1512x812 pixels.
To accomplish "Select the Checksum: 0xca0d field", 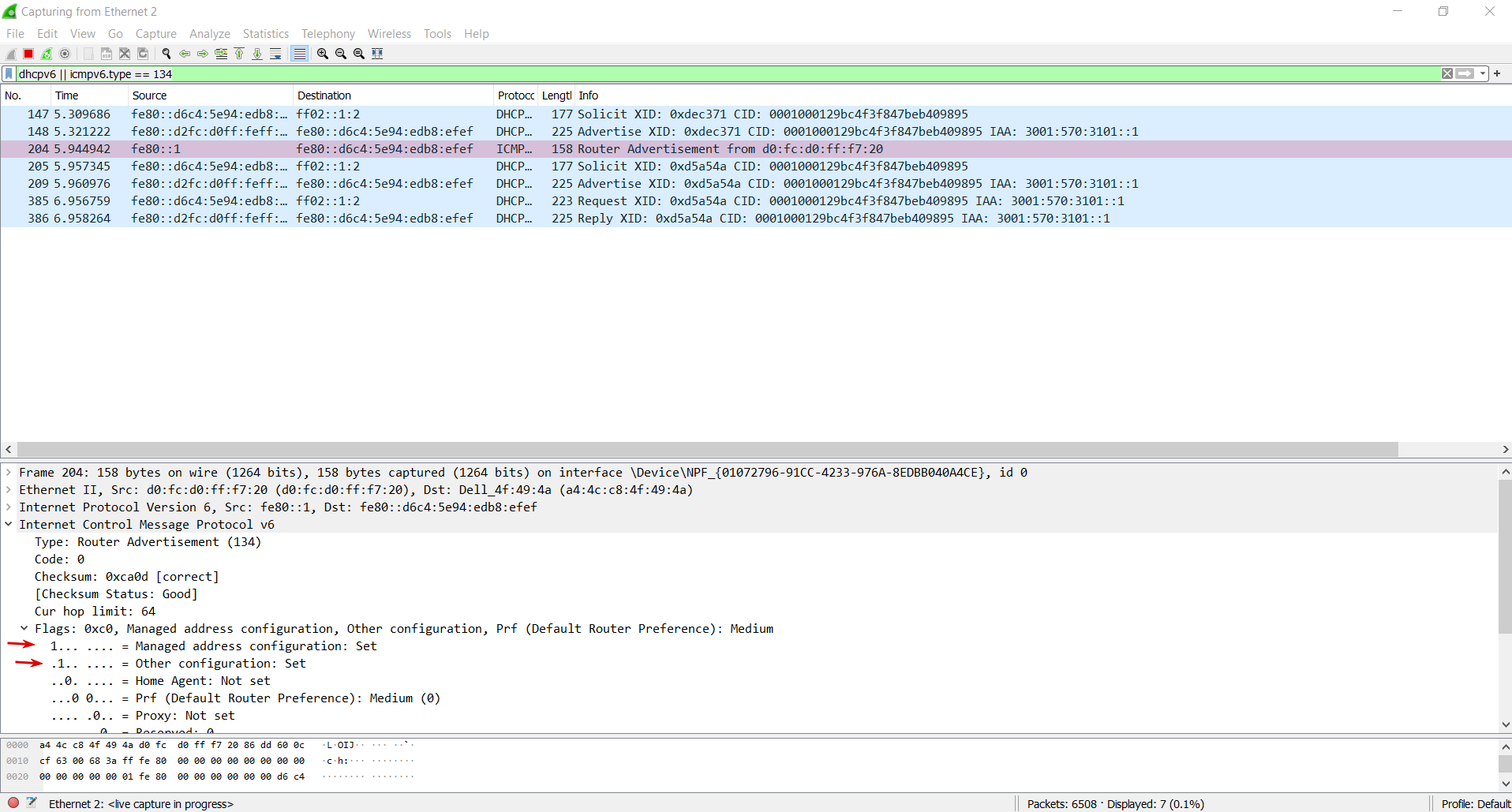I will (x=126, y=577).
